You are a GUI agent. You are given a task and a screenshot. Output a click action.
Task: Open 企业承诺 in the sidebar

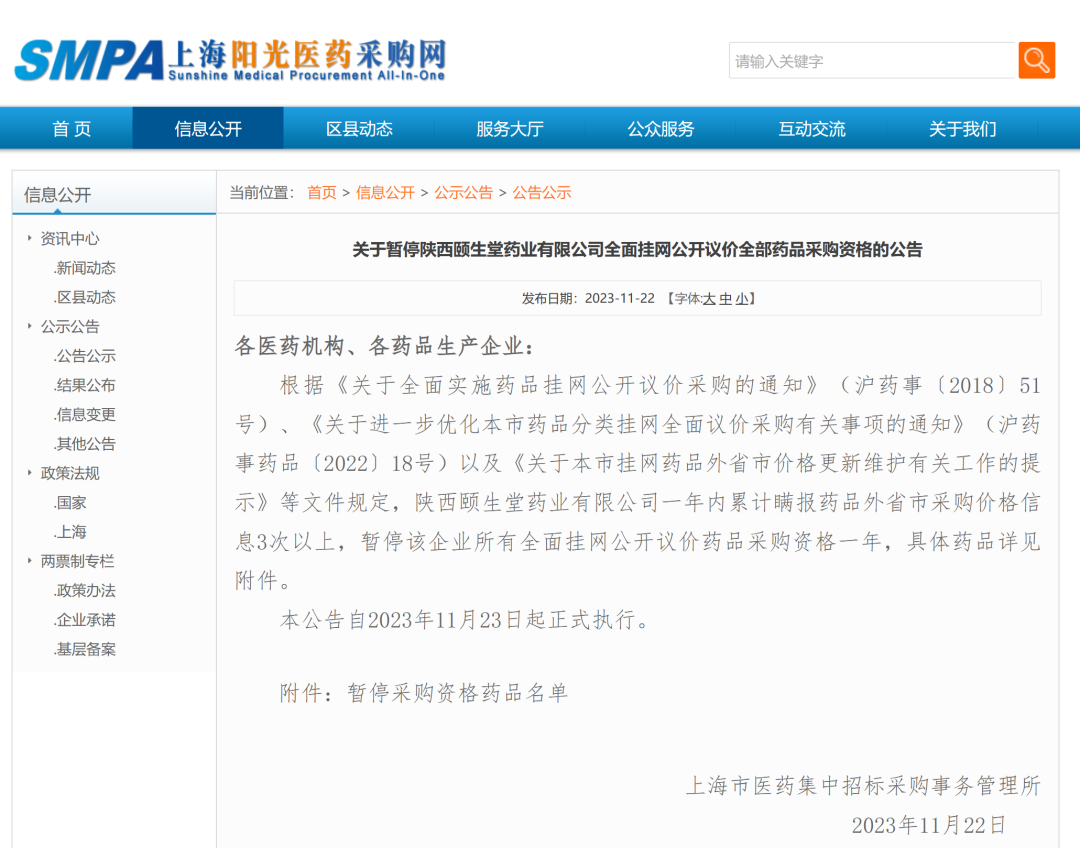pos(85,620)
